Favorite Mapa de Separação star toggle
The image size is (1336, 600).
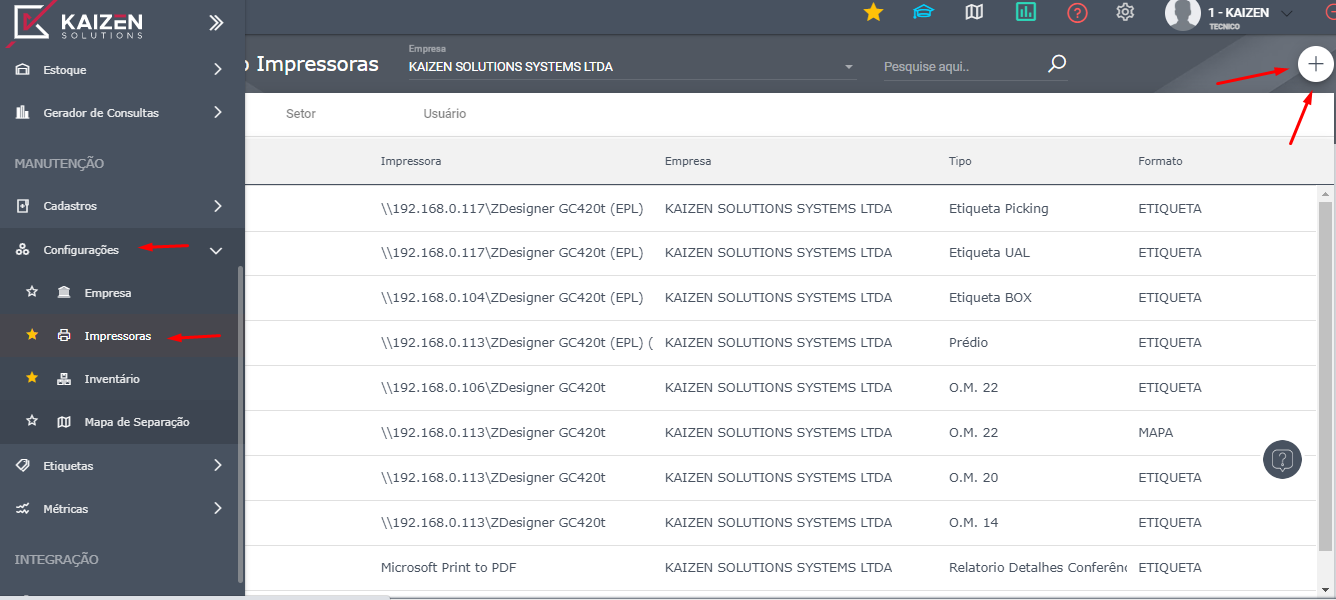32,421
